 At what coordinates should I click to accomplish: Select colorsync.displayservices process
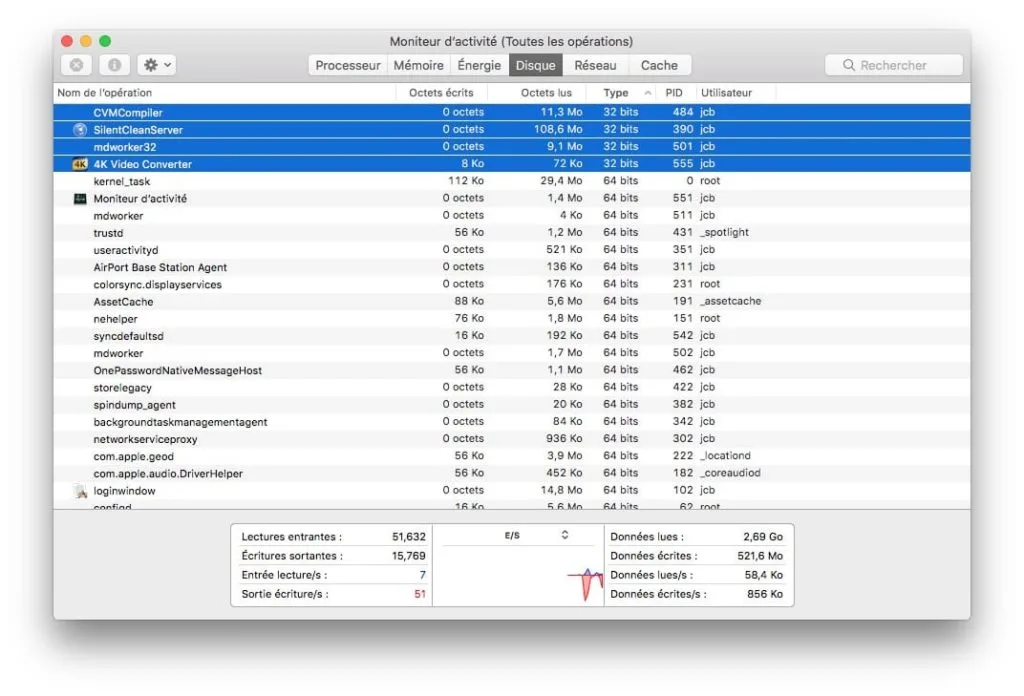(x=512, y=284)
